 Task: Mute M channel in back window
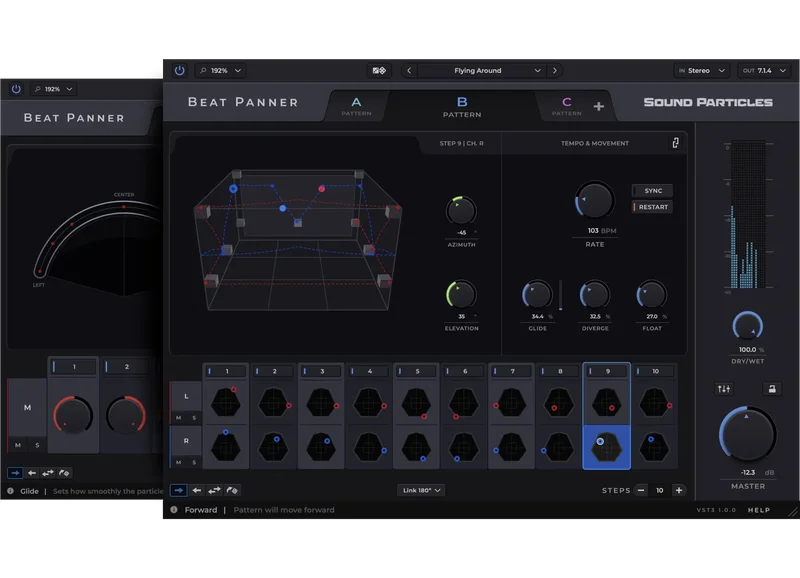[x=18, y=445]
